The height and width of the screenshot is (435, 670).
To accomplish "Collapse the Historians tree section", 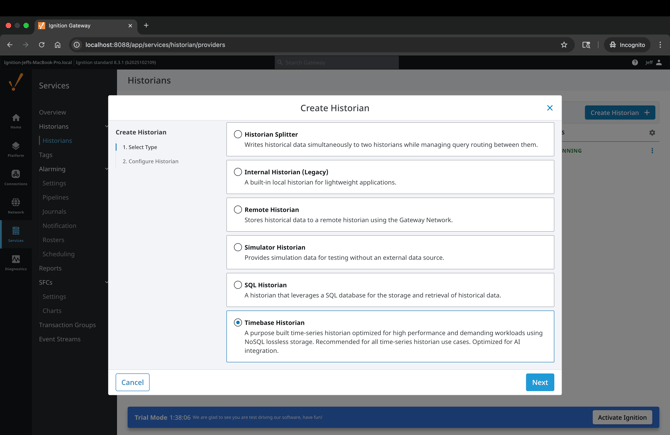I will pyautogui.click(x=106, y=127).
